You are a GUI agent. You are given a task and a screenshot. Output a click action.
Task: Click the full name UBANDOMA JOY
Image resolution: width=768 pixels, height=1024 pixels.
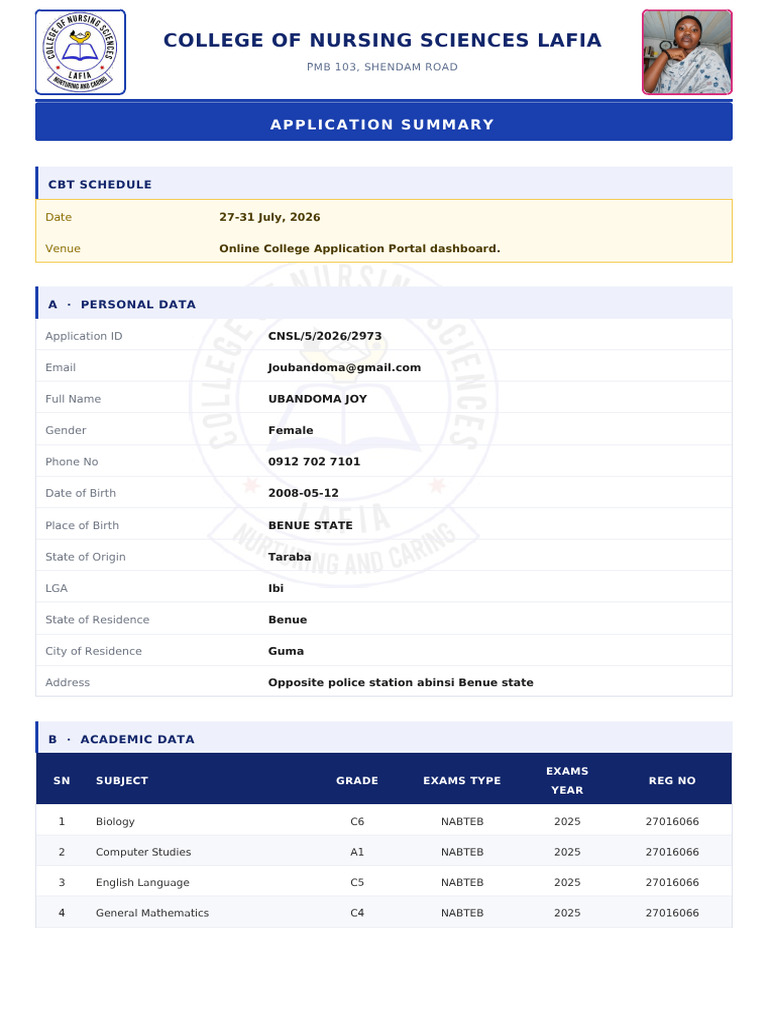(317, 398)
